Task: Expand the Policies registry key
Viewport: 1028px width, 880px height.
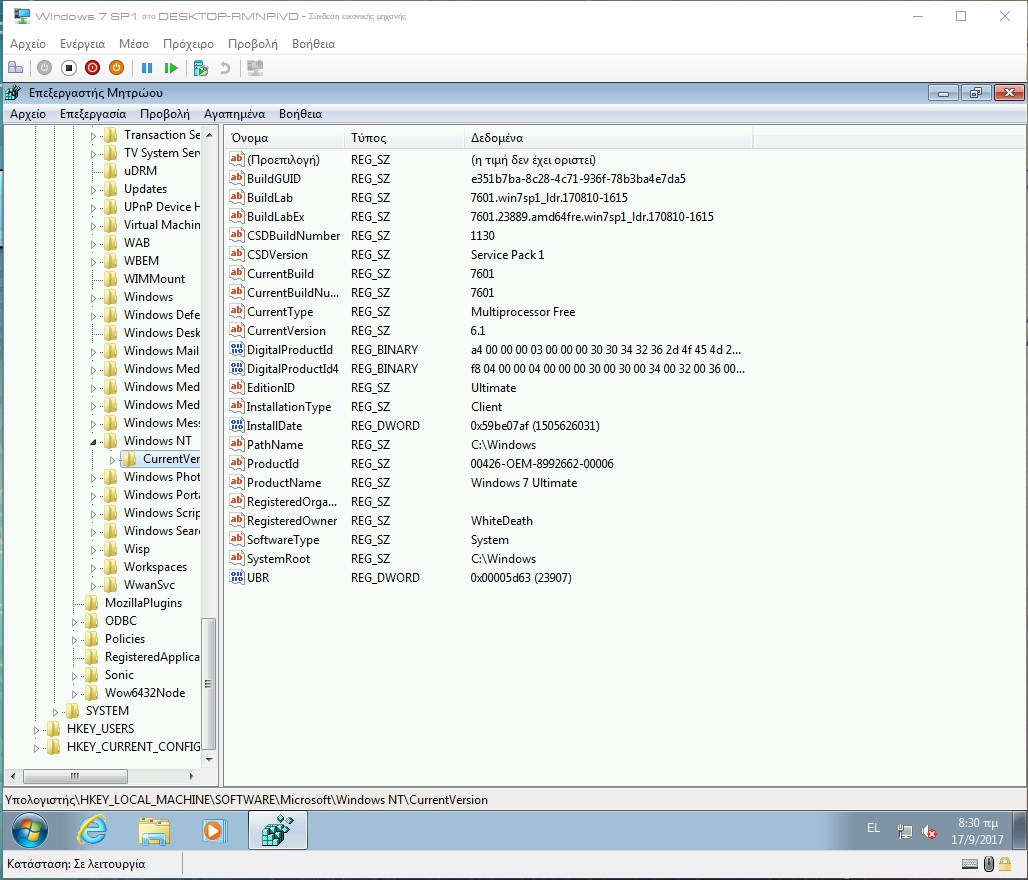Action: (76, 639)
